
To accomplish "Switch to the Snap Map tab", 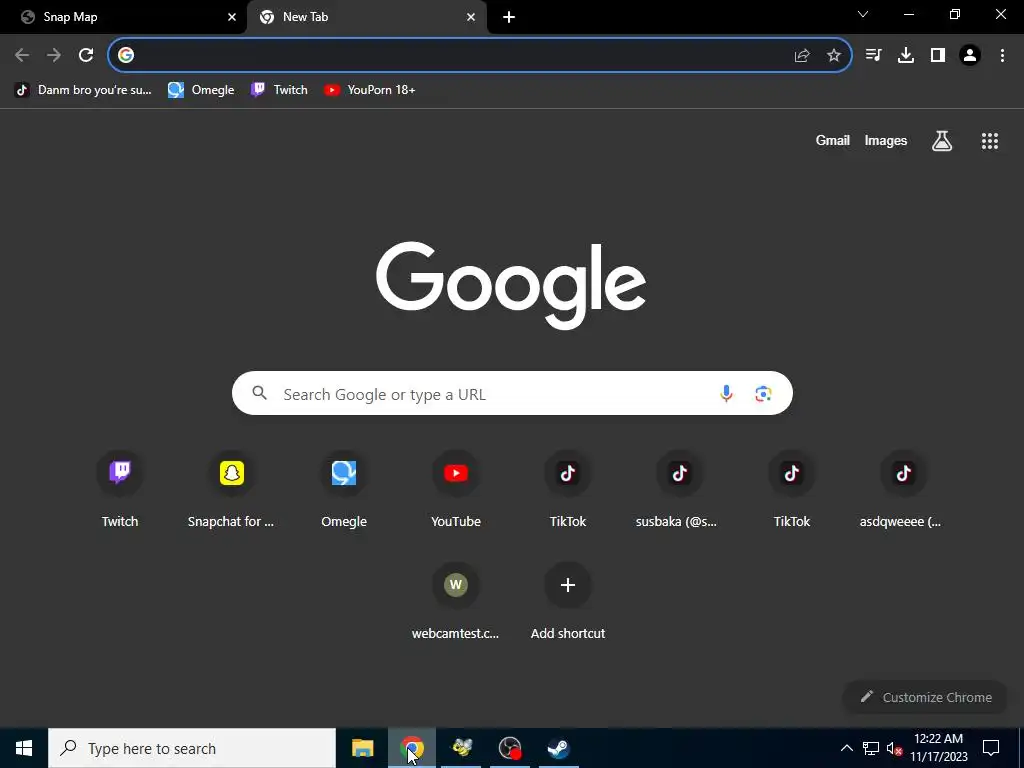I will [123, 17].
